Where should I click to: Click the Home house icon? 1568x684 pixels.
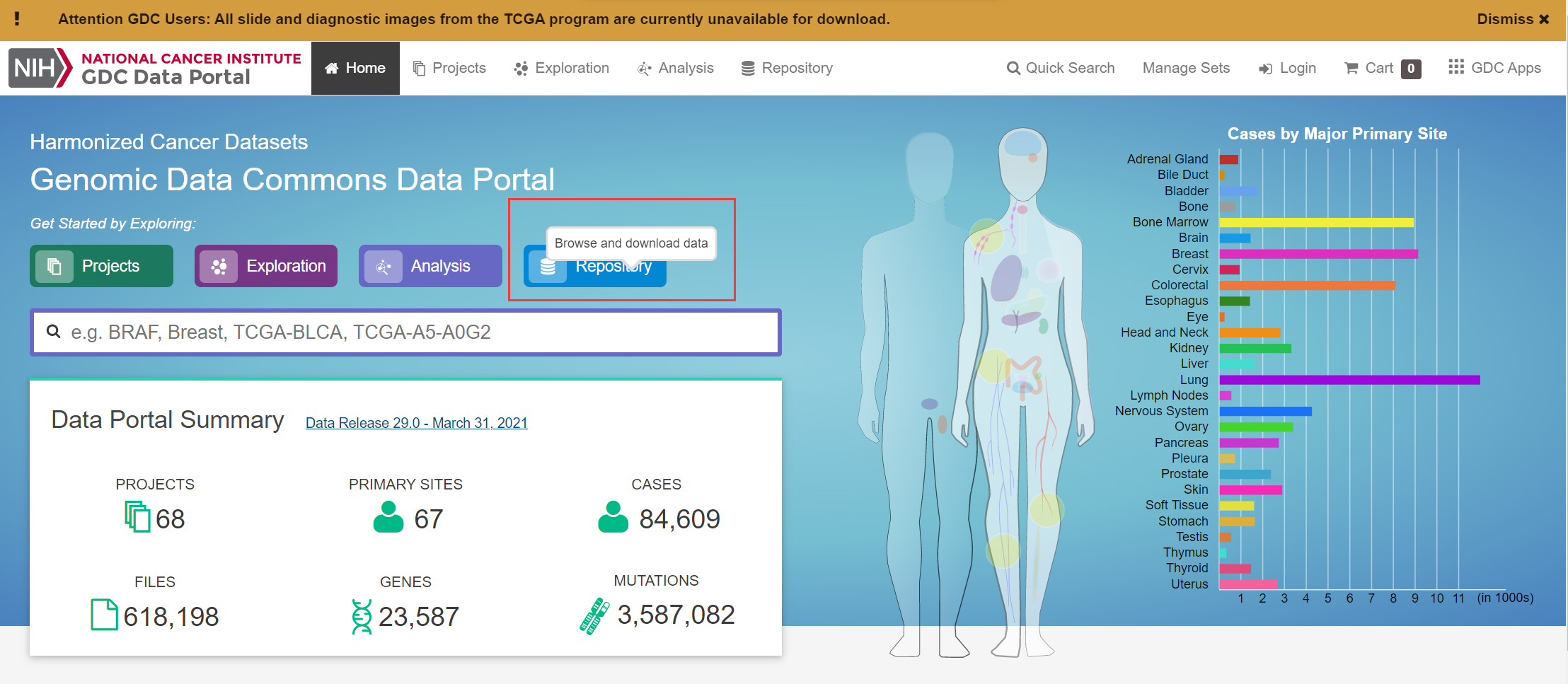[331, 68]
